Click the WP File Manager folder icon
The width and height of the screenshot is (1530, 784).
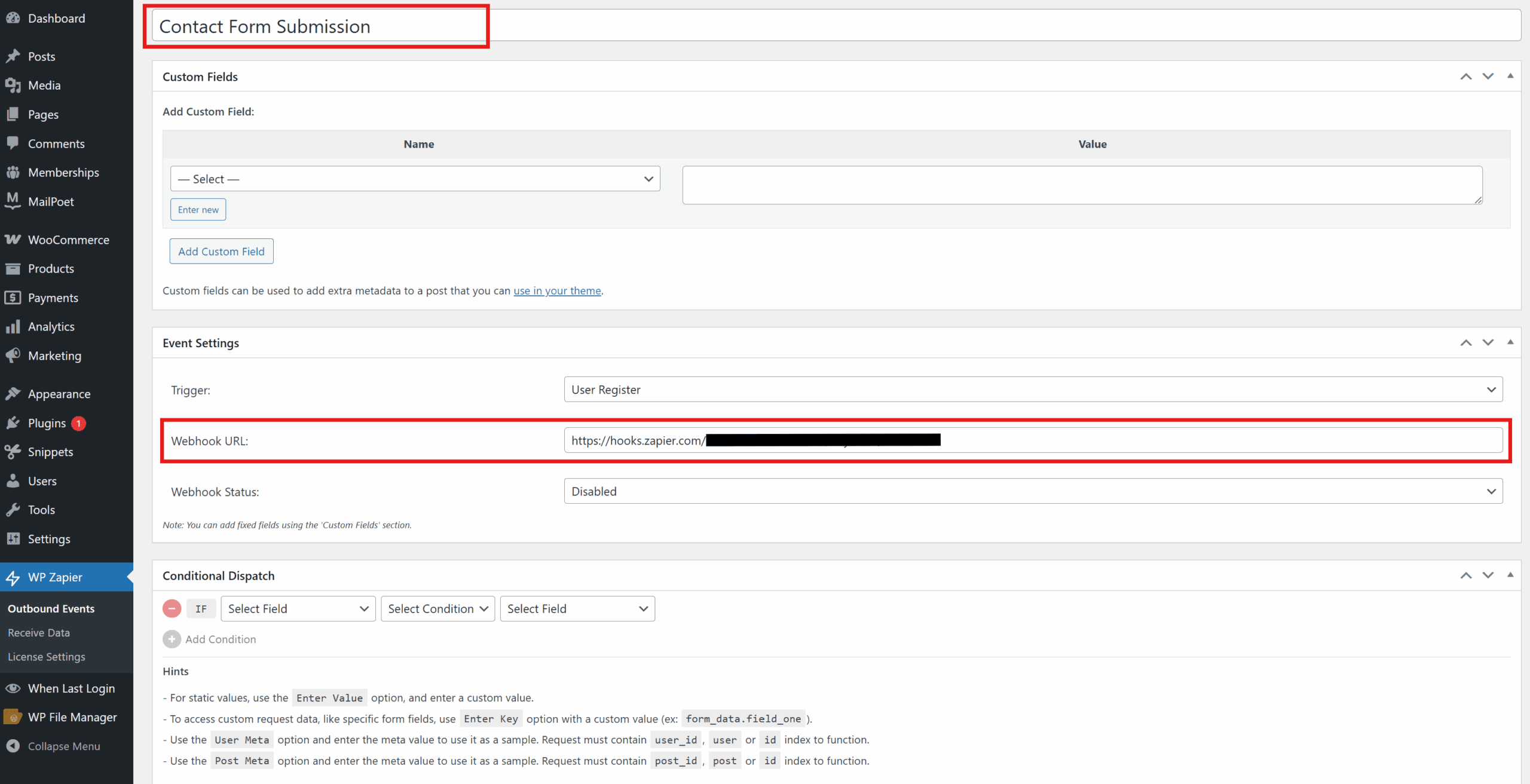coord(13,717)
